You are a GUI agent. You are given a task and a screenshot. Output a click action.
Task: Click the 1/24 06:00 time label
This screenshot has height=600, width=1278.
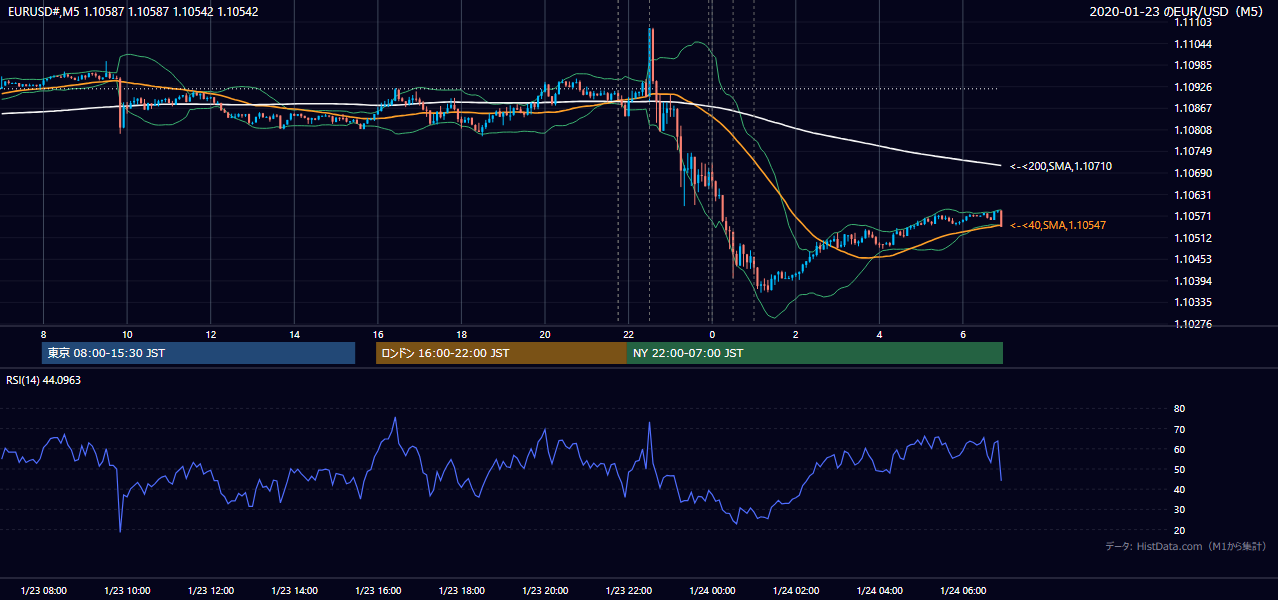coord(963,591)
